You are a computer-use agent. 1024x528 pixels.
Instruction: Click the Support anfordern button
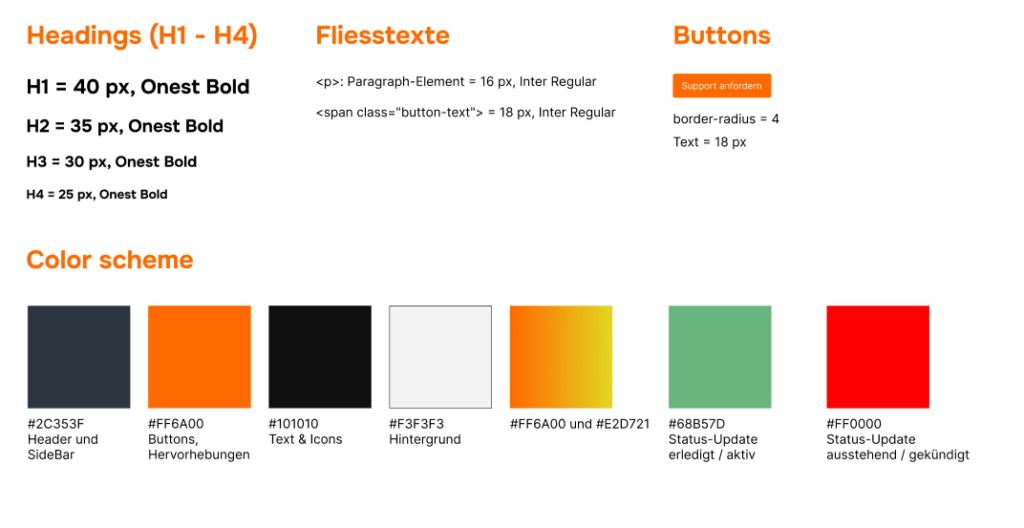[722, 86]
